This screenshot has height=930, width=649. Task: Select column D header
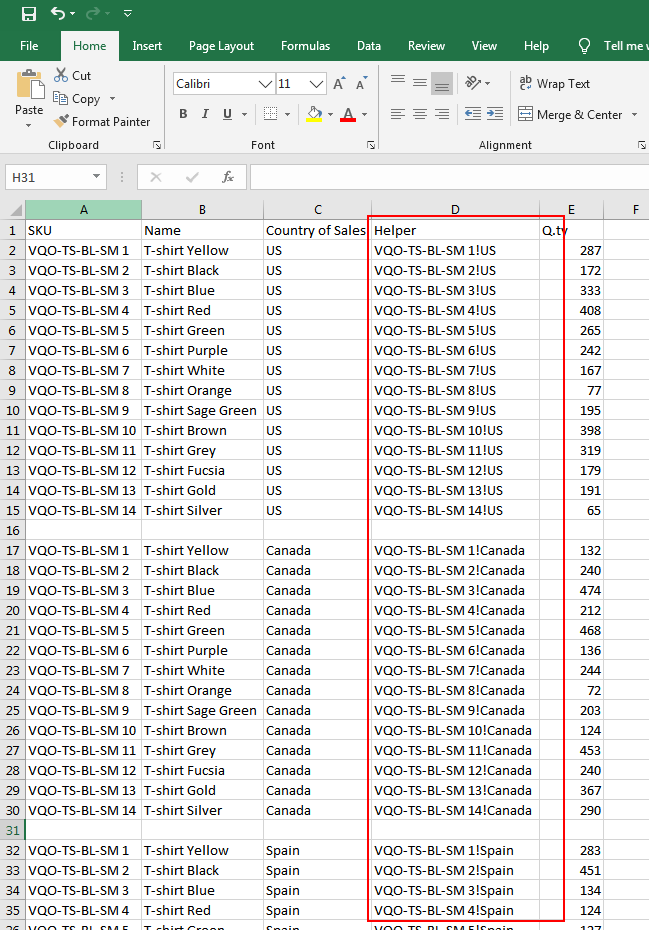point(455,210)
